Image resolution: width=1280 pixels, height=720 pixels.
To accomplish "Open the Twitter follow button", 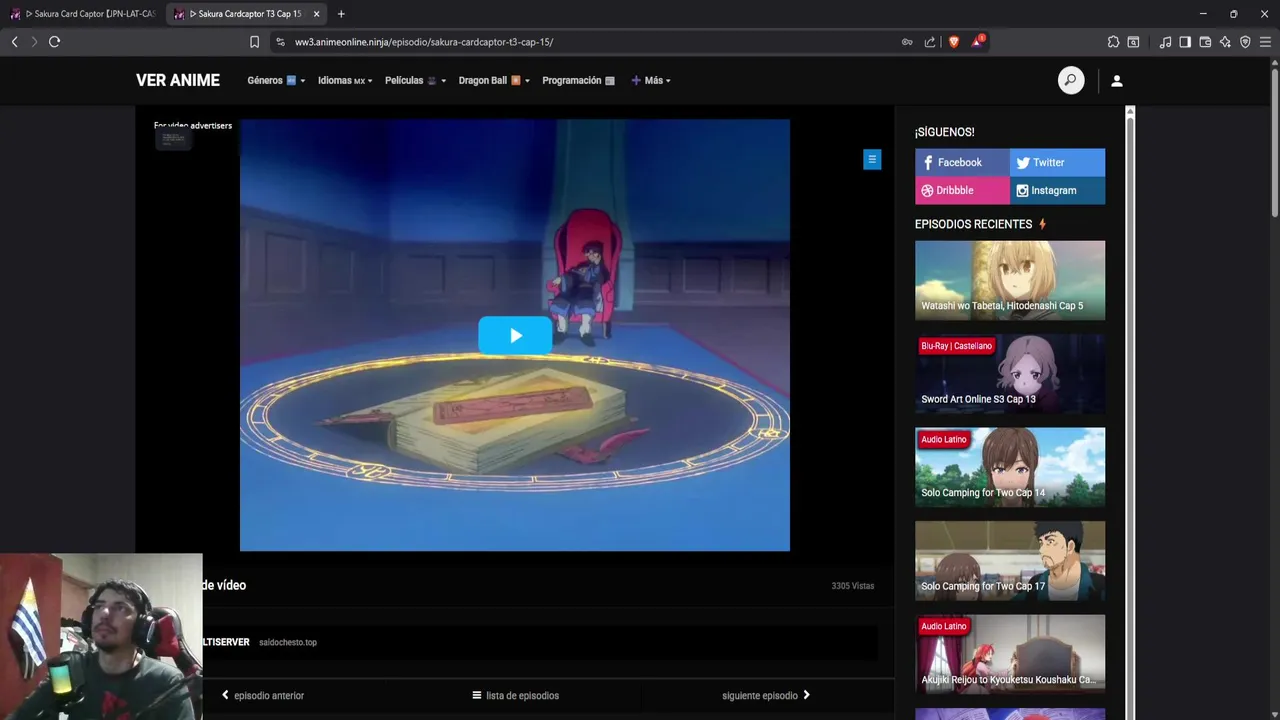I will 1057,162.
